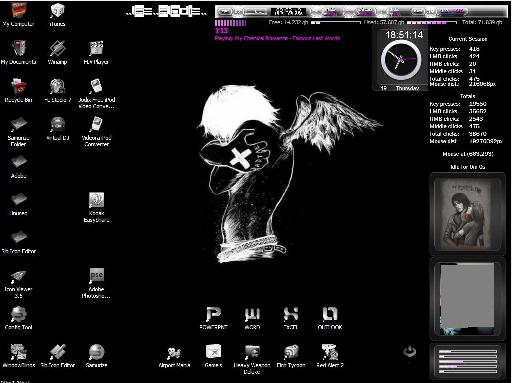Open Jodix Free iPod Video Converter icon
Image resolution: width=512 pixels, height=383 pixels.
(x=96, y=93)
